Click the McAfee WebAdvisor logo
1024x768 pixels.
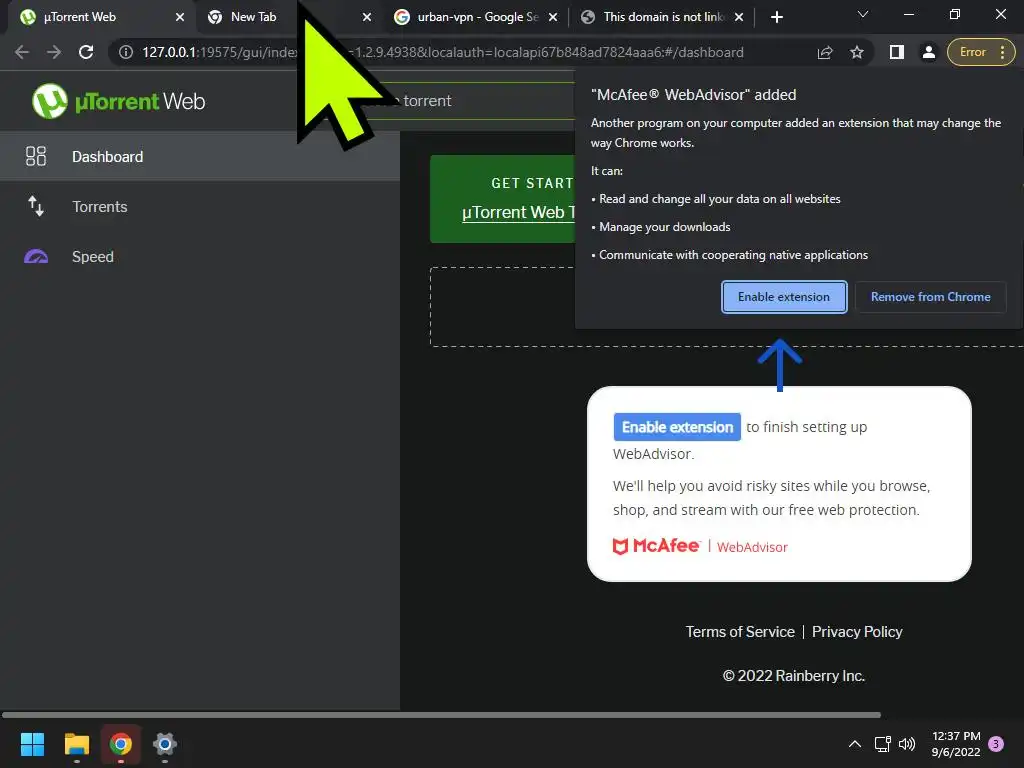(700, 547)
